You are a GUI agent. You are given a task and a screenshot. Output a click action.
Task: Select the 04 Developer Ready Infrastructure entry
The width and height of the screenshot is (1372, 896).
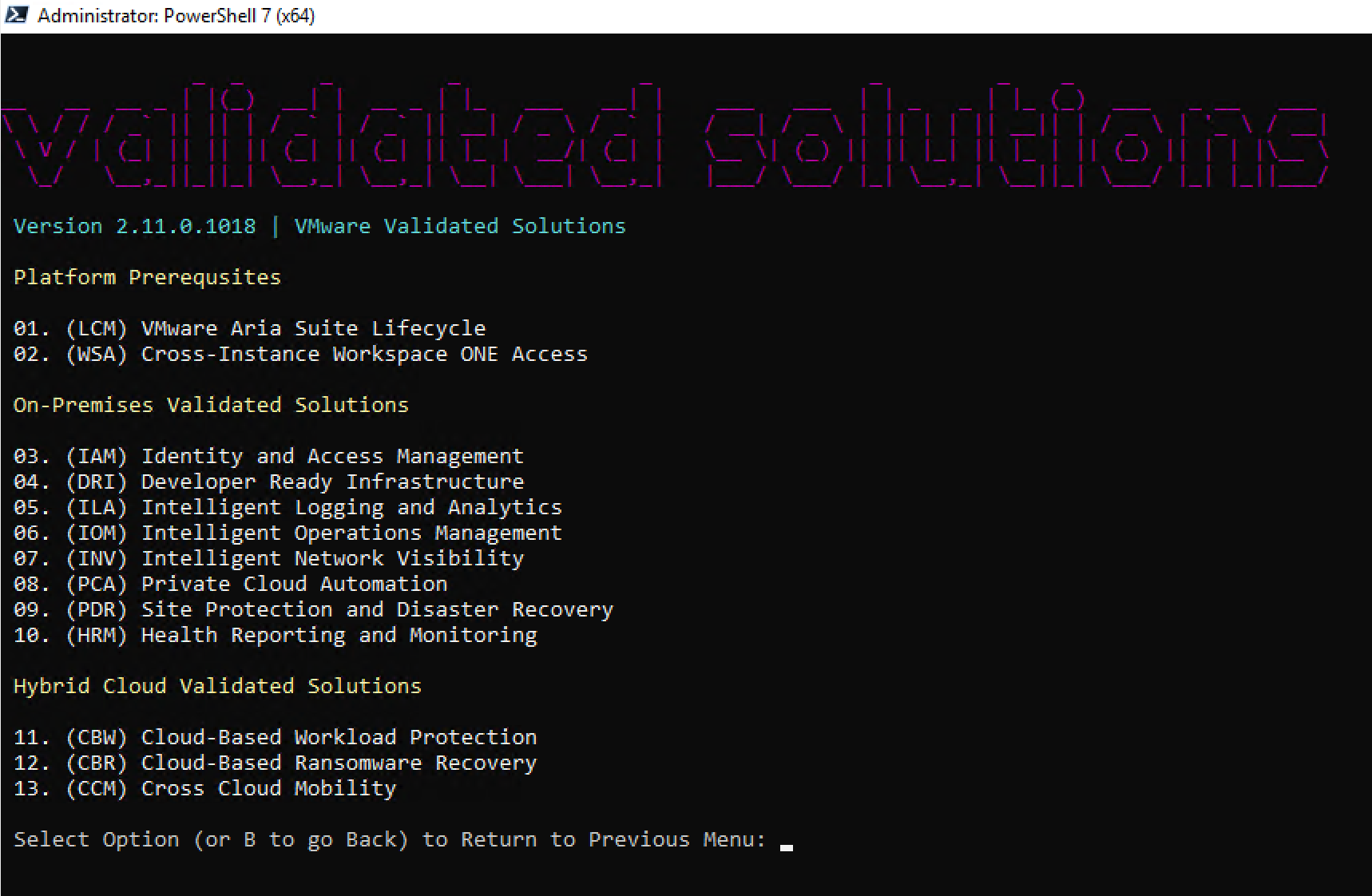(x=268, y=482)
